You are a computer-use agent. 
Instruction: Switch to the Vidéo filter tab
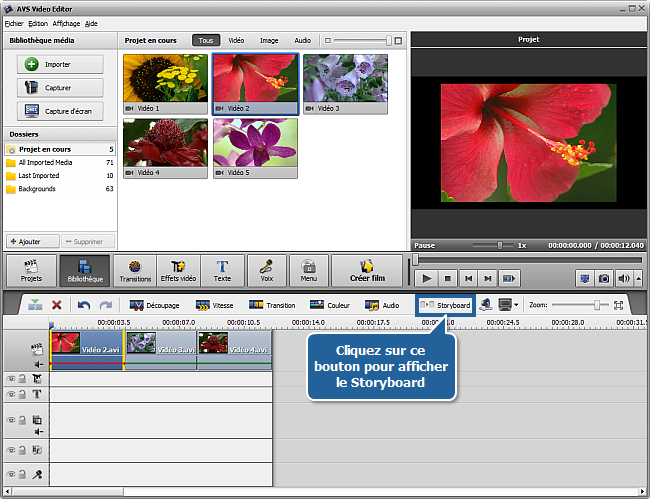click(236, 41)
